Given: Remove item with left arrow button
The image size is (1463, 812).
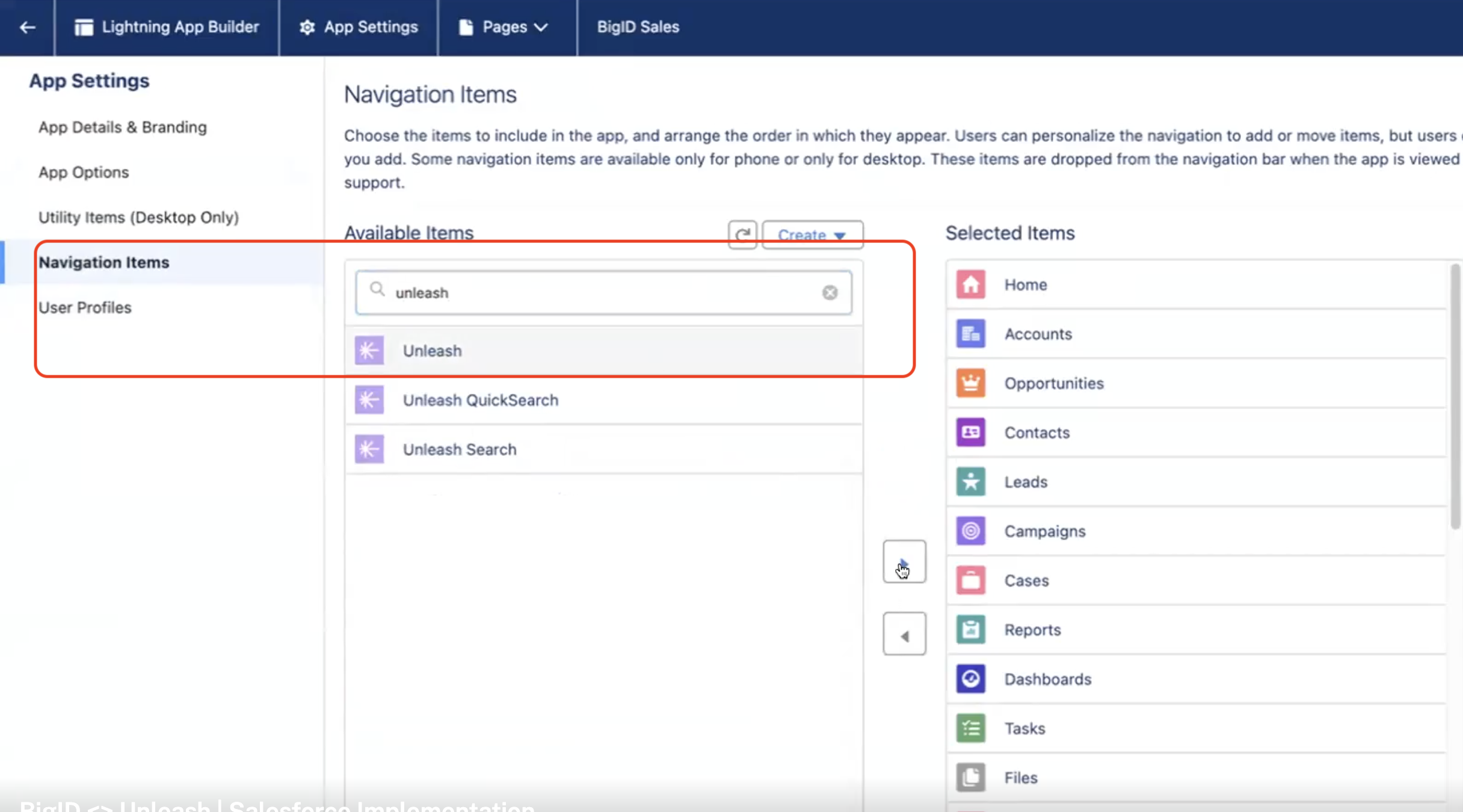Looking at the screenshot, I should point(904,634).
